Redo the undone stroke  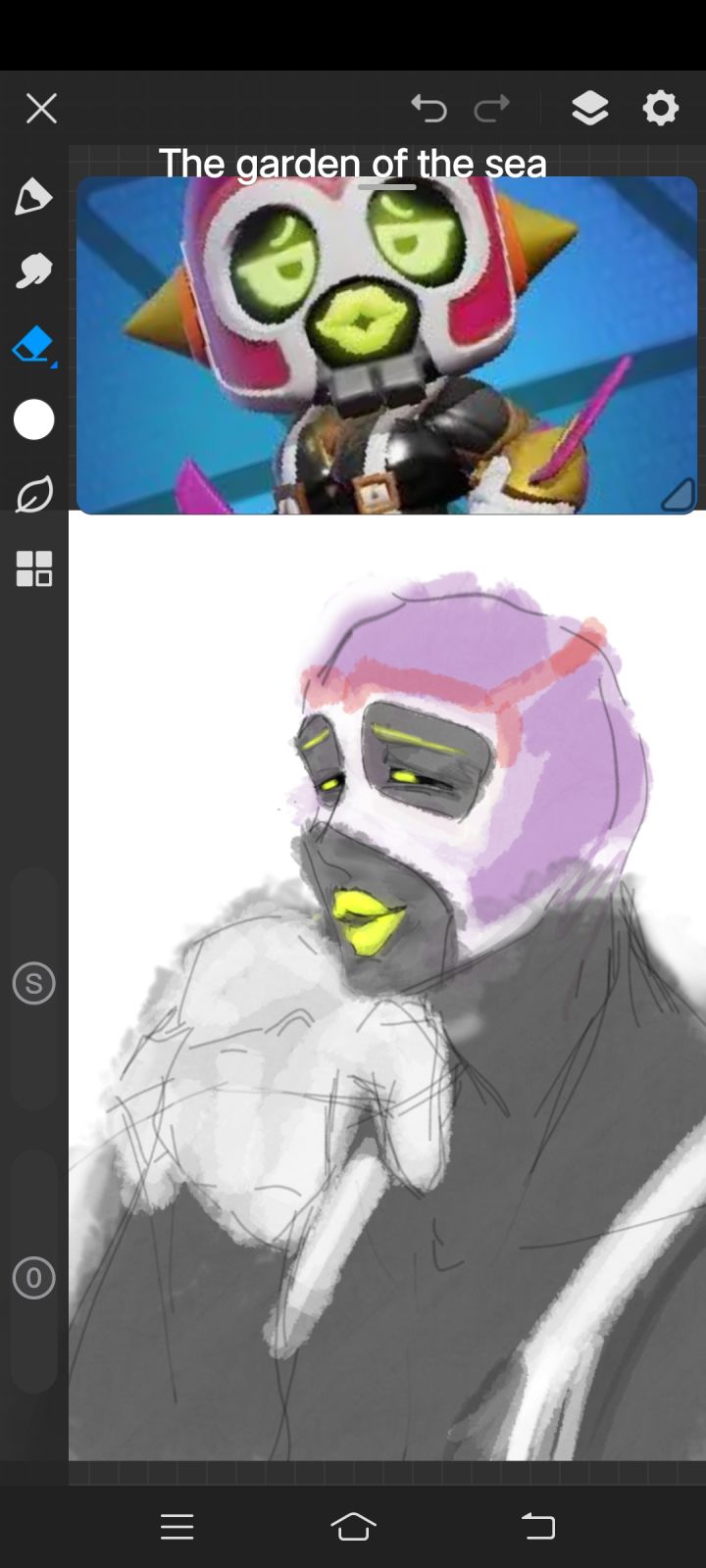coord(491,108)
